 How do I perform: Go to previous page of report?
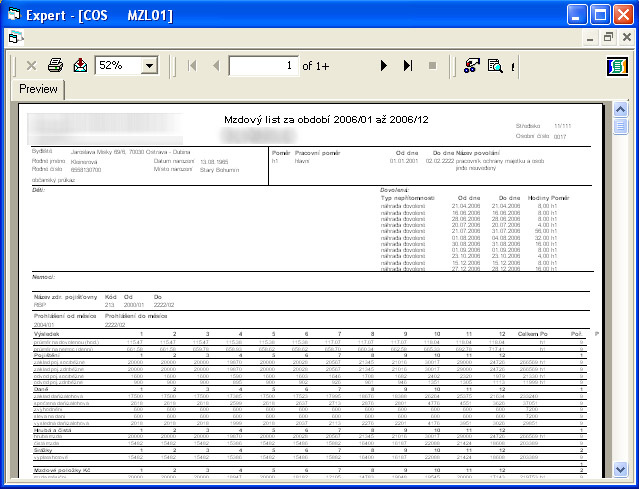(x=216, y=66)
